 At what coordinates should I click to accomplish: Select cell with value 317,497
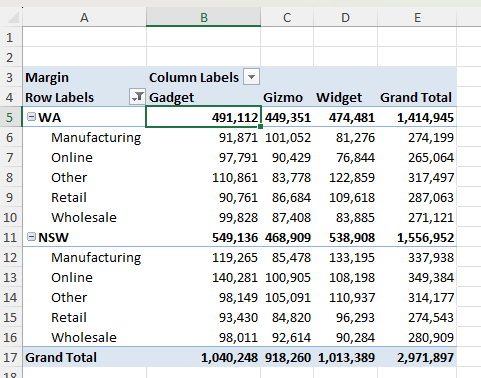point(417,177)
